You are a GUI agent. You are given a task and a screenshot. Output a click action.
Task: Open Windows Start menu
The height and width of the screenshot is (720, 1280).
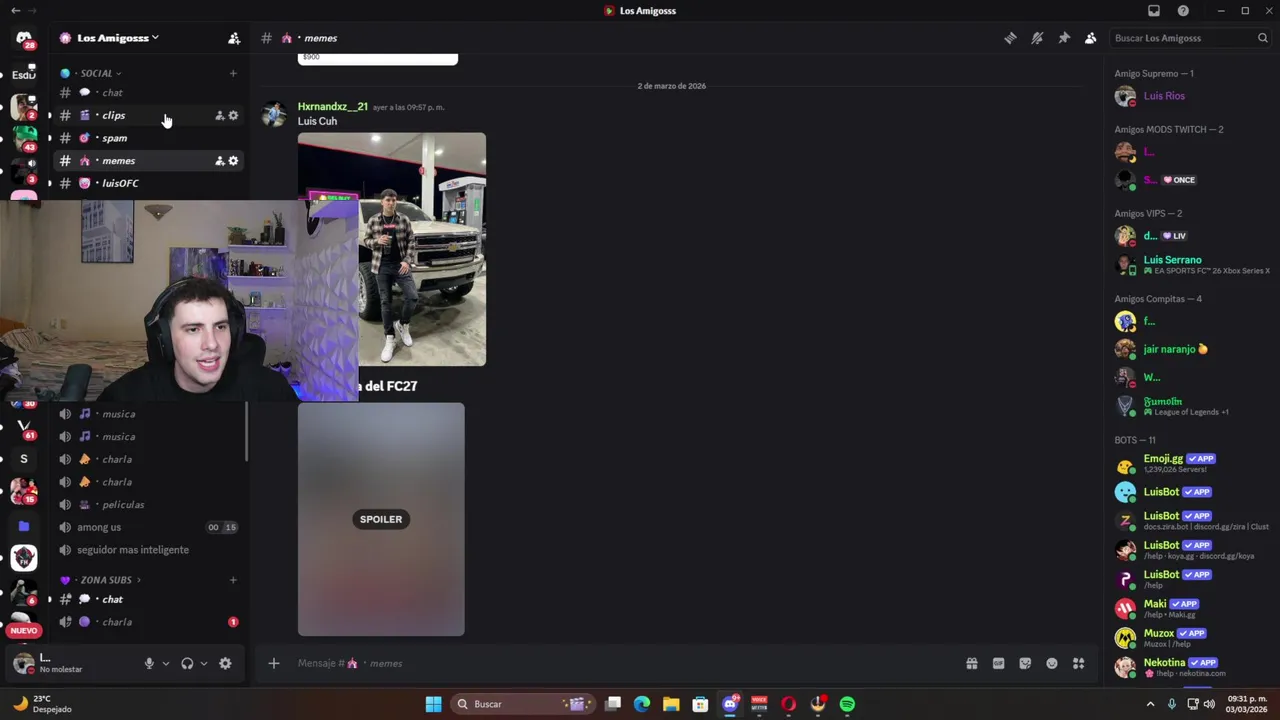(x=433, y=704)
